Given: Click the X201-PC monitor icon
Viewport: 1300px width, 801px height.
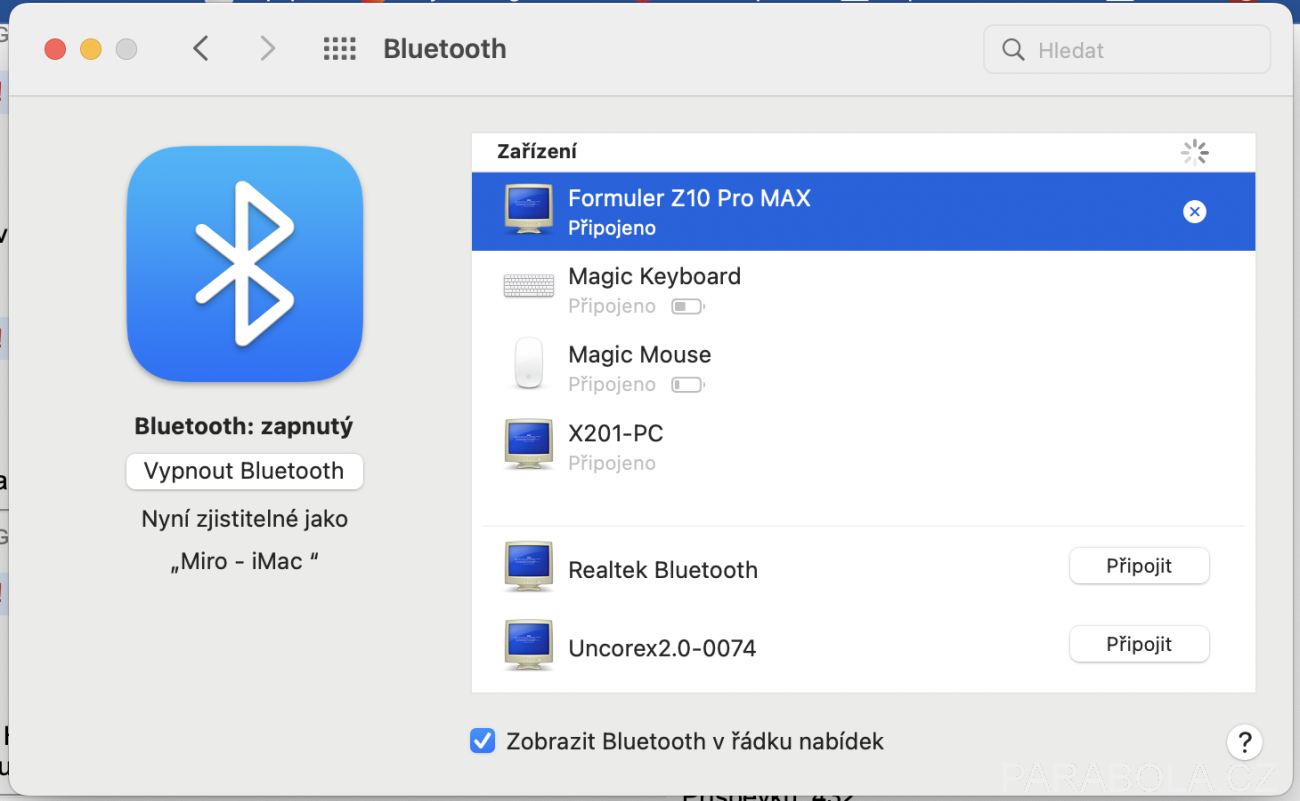Looking at the screenshot, I should (529, 445).
